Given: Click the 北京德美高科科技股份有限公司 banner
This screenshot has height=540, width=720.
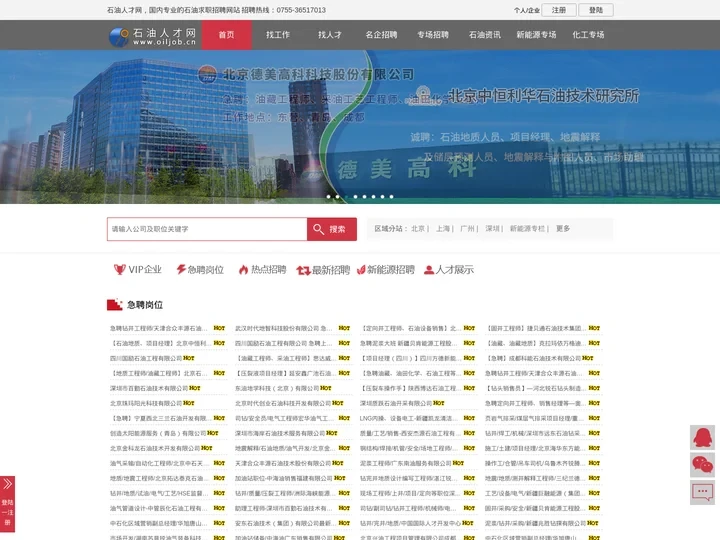Looking at the screenshot, I should [x=360, y=127].
